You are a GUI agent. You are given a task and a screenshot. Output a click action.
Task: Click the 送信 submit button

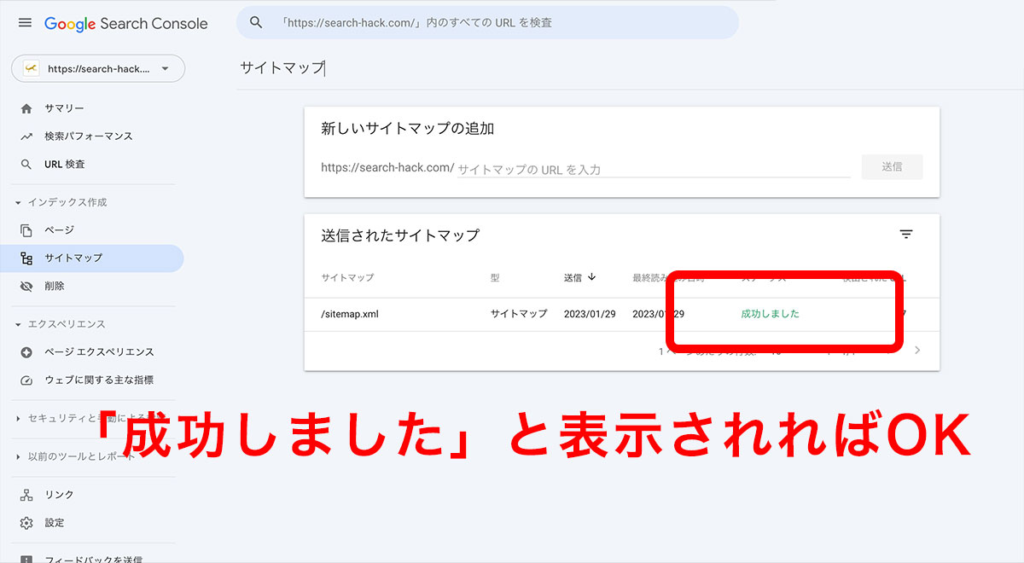[892, 167]
